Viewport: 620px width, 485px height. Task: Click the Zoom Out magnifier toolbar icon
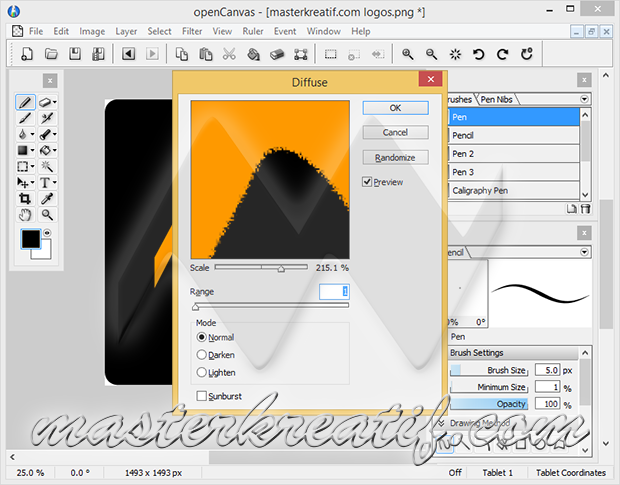pyautogui.click(x=431, y=54)
